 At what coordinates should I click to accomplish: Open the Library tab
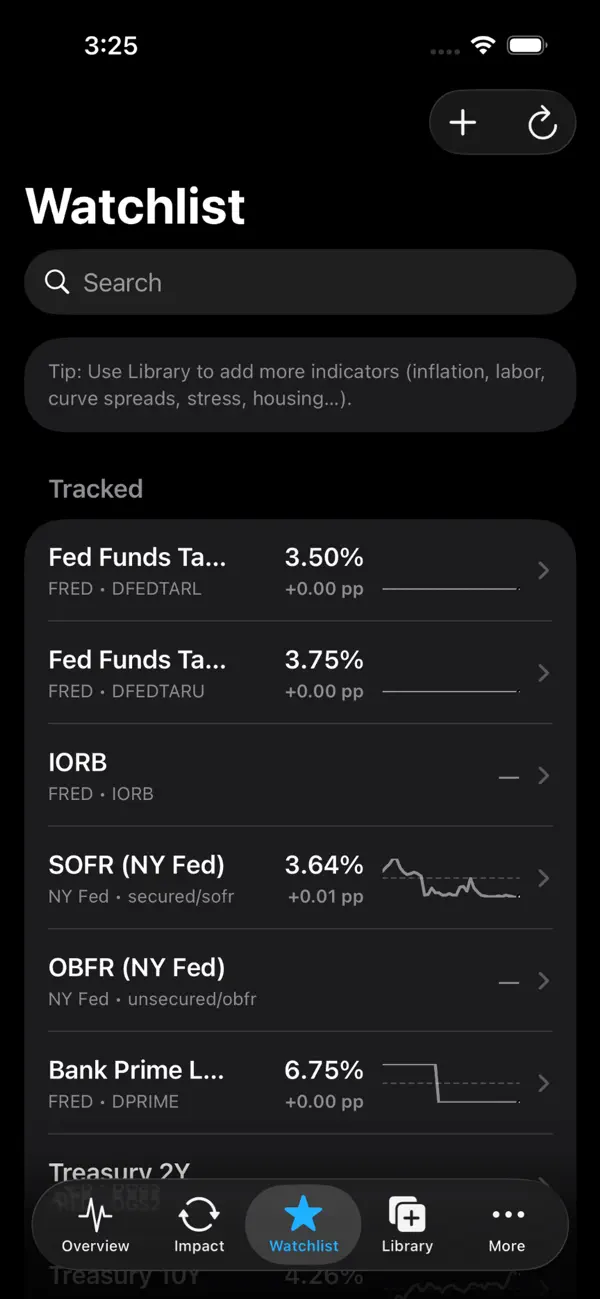(407, 1225)
